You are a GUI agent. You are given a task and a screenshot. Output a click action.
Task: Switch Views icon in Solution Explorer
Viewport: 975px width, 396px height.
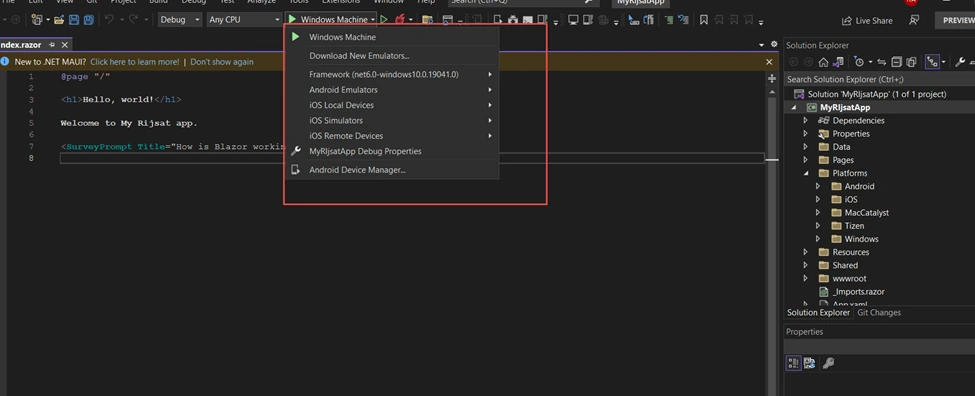pos(838,62)
